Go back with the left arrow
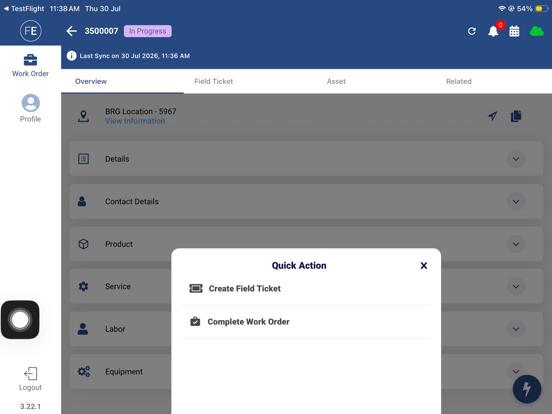This screenshot has height=414, width=552. click(x=71, y=31)
